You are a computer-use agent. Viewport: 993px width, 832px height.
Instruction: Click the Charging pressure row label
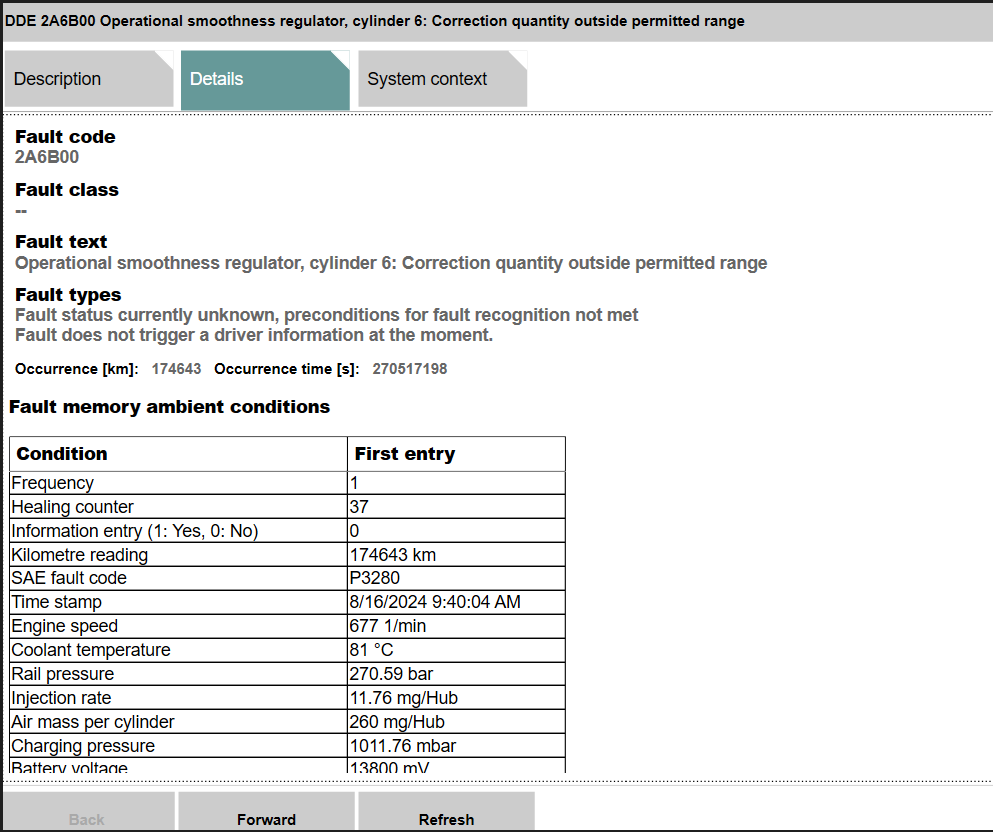tap(83, 746)
